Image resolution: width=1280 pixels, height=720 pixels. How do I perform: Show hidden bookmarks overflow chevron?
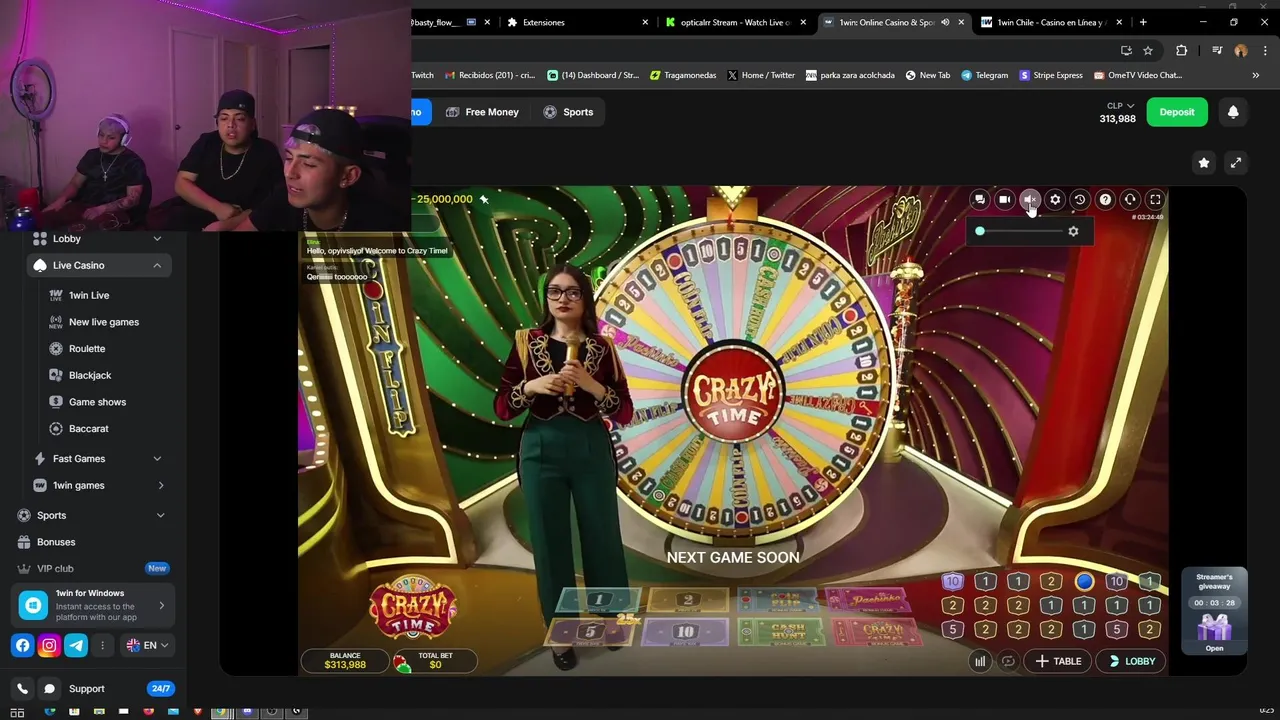coord(1255,75)
